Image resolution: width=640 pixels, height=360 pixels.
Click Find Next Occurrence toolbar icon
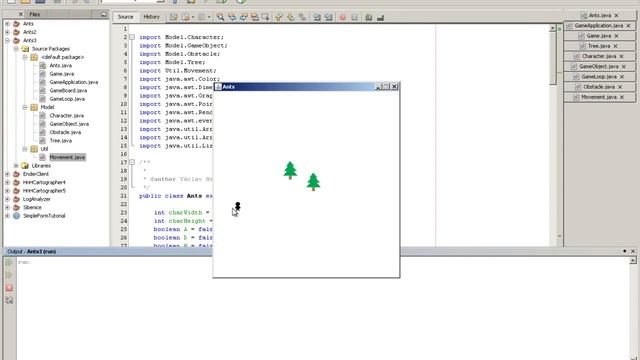(x=243, y=17)
